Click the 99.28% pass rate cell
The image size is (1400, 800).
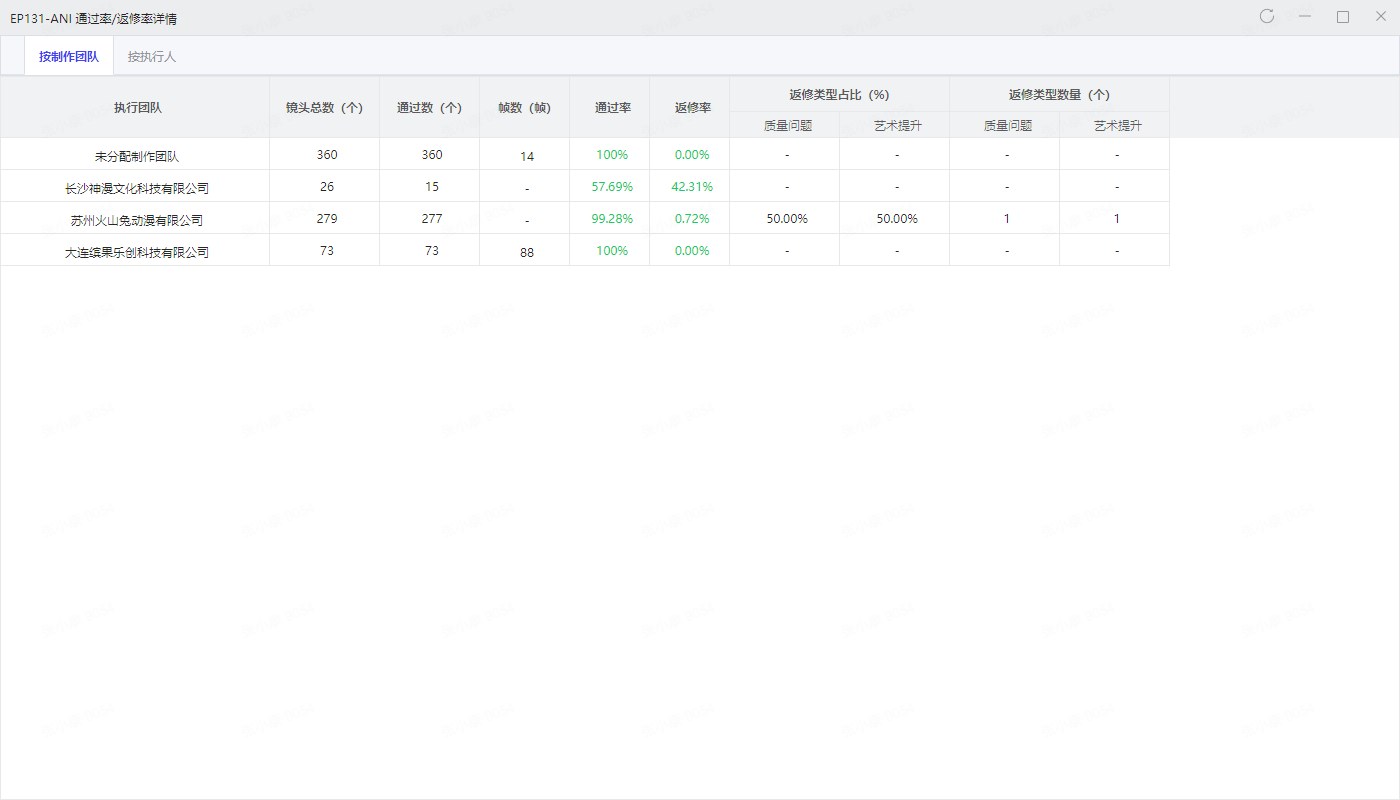(612, 219)
